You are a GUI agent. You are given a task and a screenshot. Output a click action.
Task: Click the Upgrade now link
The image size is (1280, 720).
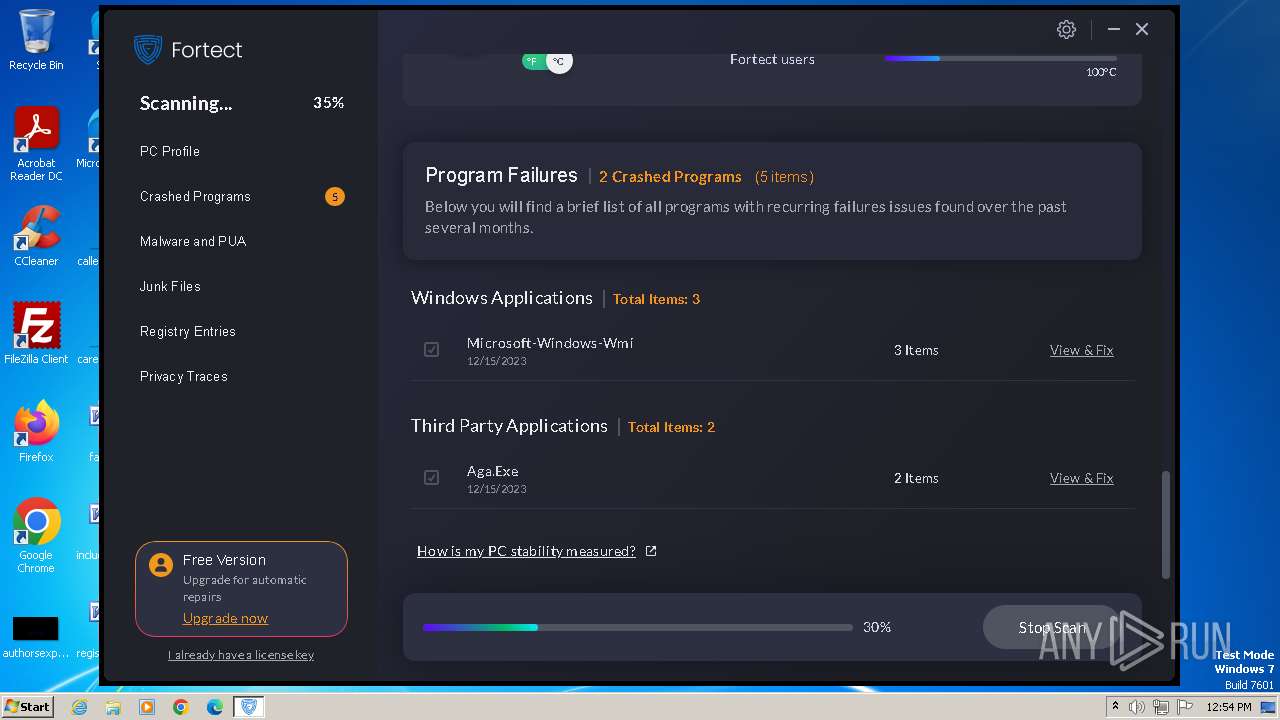(225, 618)
